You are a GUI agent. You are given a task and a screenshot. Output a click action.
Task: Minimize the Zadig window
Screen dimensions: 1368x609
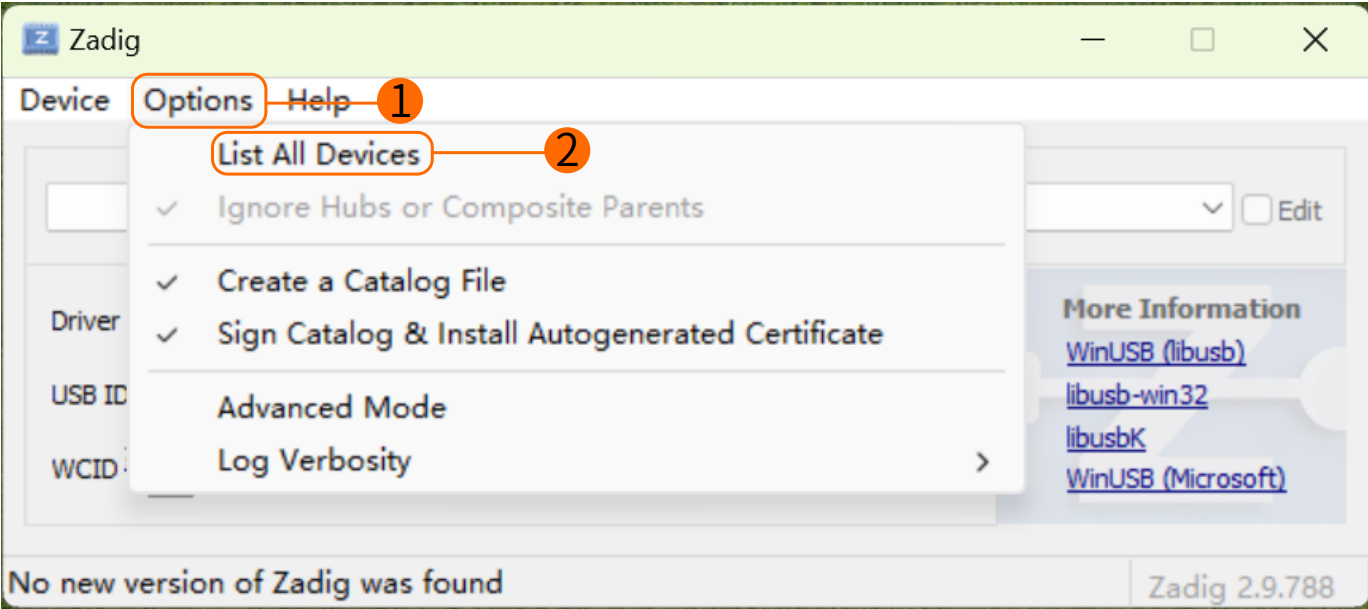tap(1094, 40)
